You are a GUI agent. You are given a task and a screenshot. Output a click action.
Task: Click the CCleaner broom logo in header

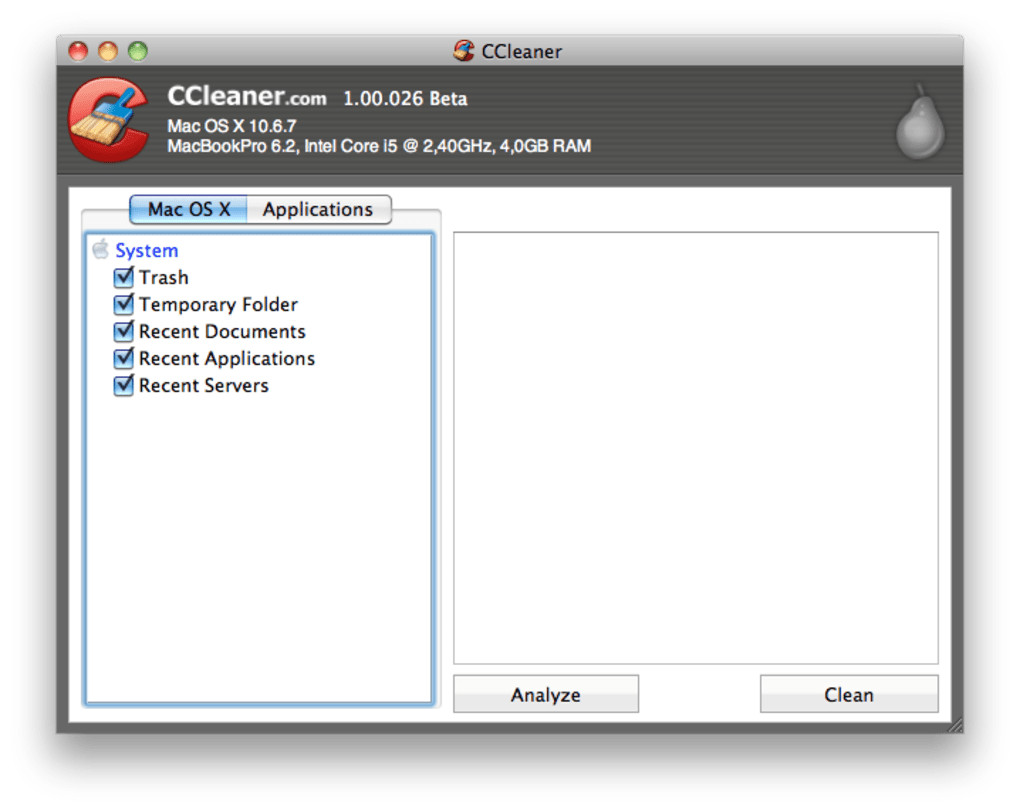[109, 120]
